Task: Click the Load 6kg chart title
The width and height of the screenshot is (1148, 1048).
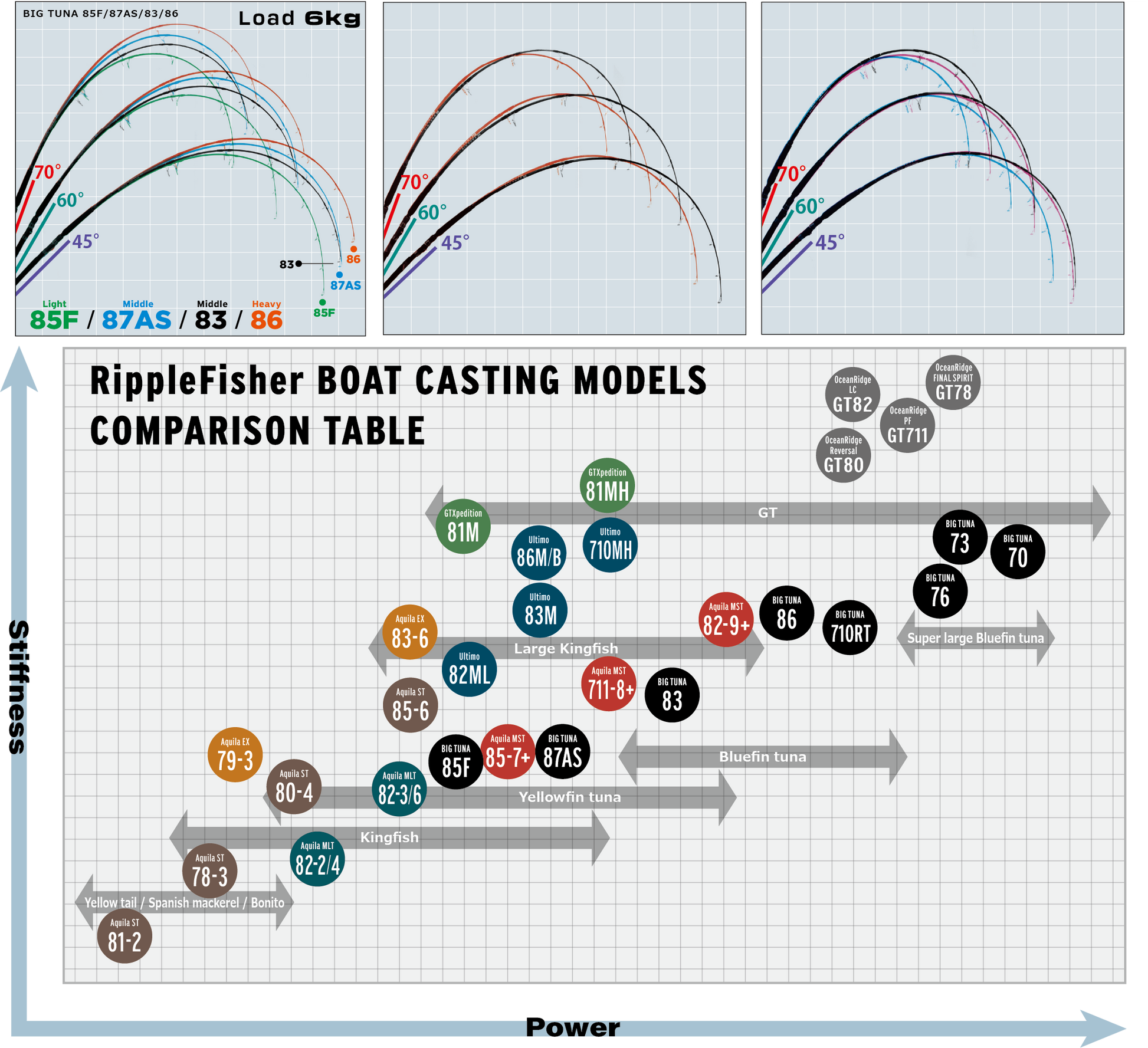Action: coord(299,18)
